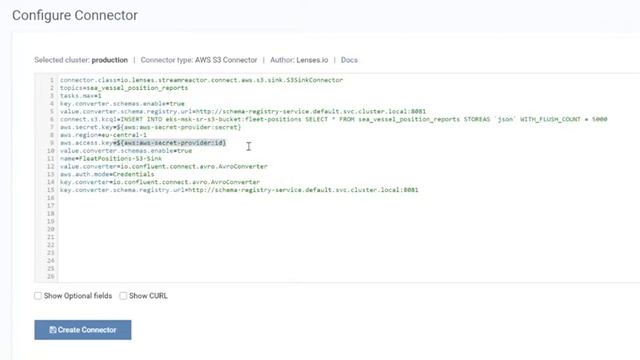Click line number 26 in the gutter

tap(51, 276)
